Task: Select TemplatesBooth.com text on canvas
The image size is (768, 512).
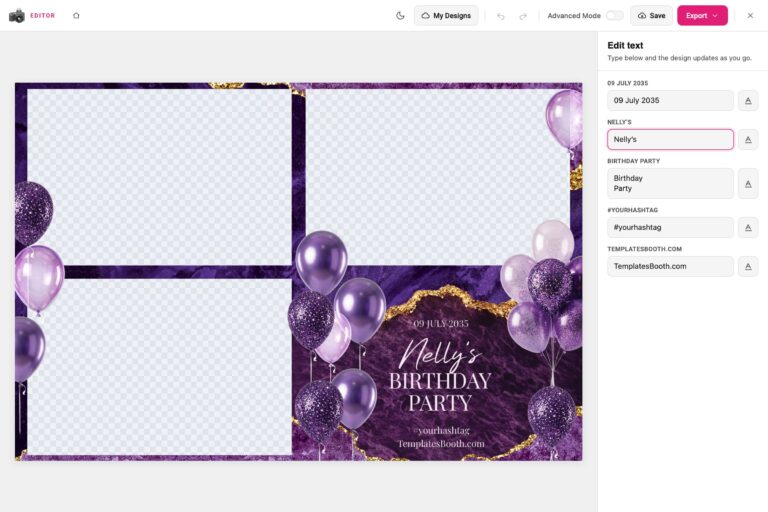Action: click(441, 444)
